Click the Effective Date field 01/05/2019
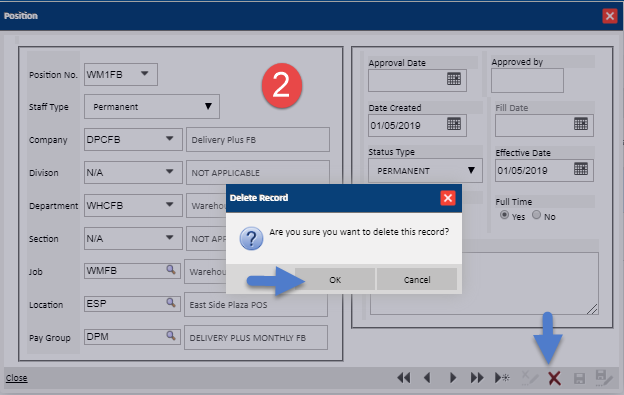Viewport: 624px width, 395px height. click(544, 170)
